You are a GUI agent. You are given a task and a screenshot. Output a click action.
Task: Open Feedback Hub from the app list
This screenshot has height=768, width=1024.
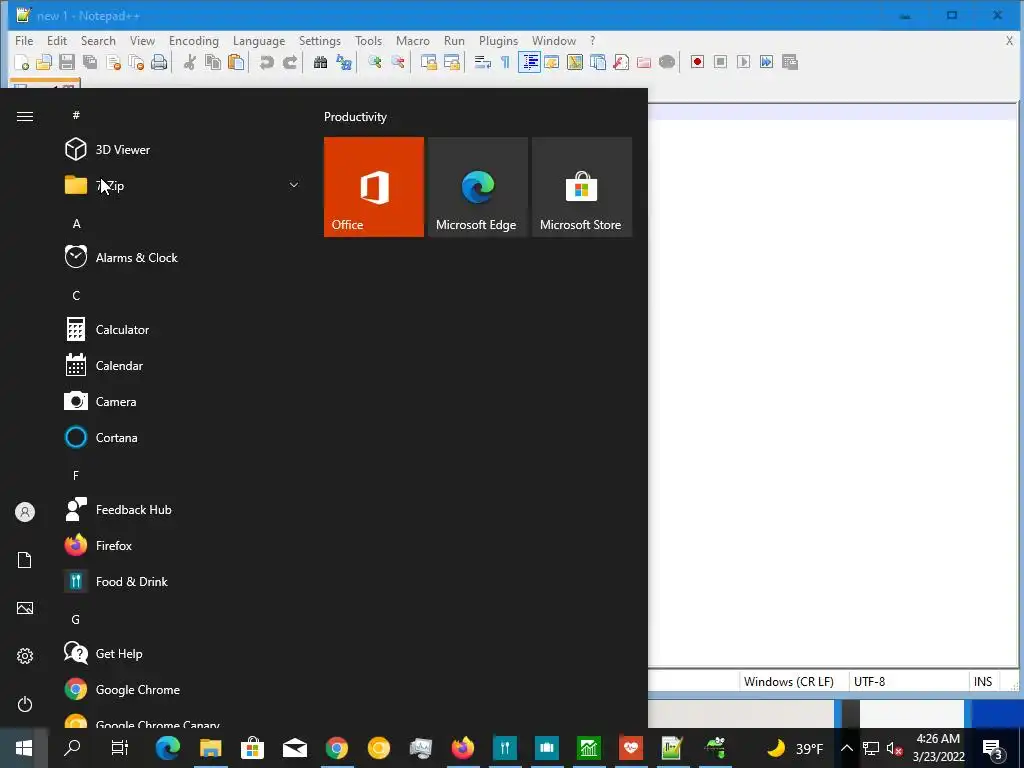point(183,509)
